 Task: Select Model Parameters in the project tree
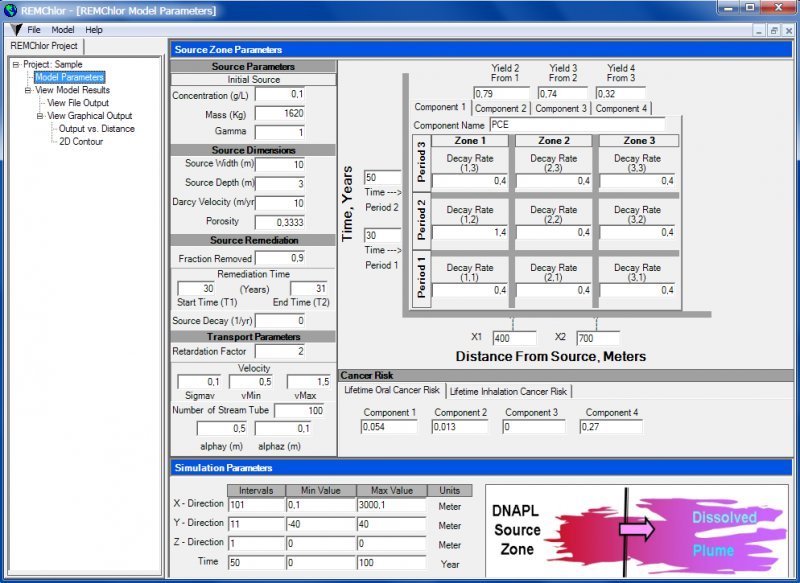(x=69, y=78)
